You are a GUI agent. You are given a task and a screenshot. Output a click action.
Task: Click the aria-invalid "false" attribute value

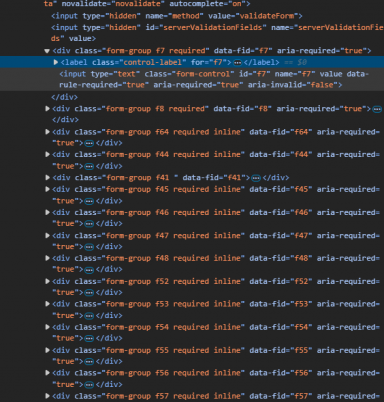pyautogui.click(x=322, y=85)
